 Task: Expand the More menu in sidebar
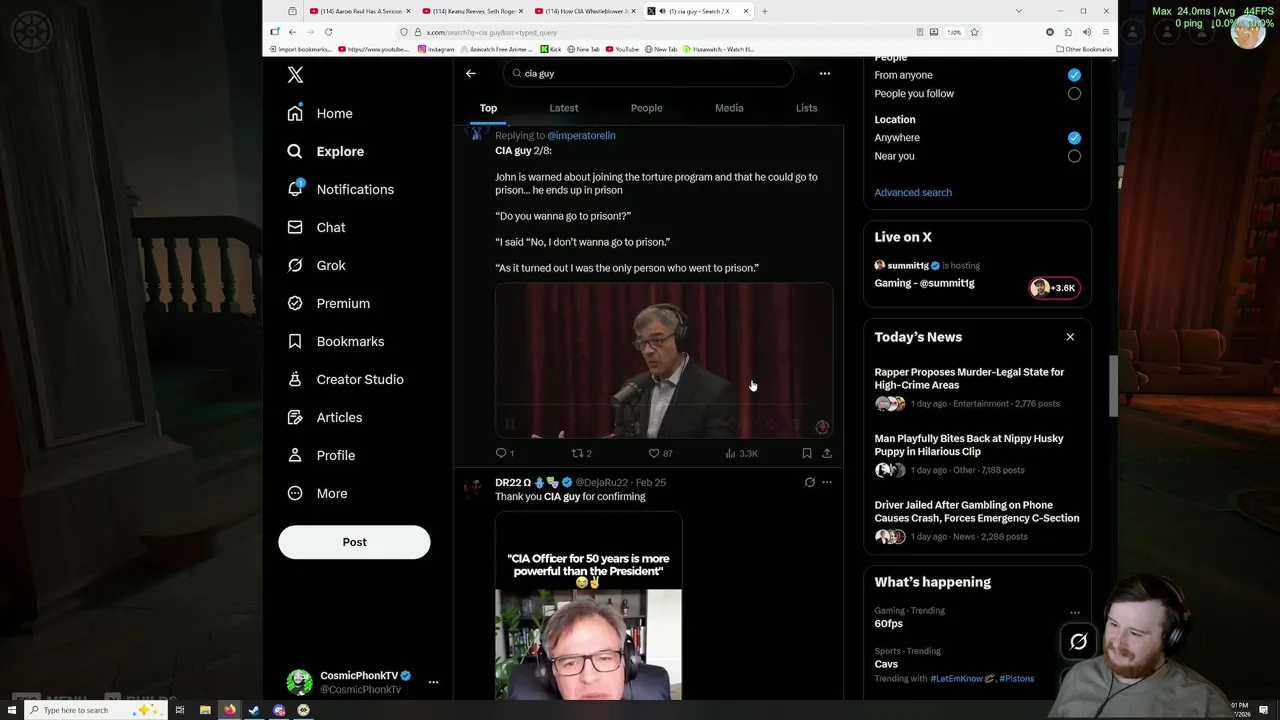[x=317, y=494]
